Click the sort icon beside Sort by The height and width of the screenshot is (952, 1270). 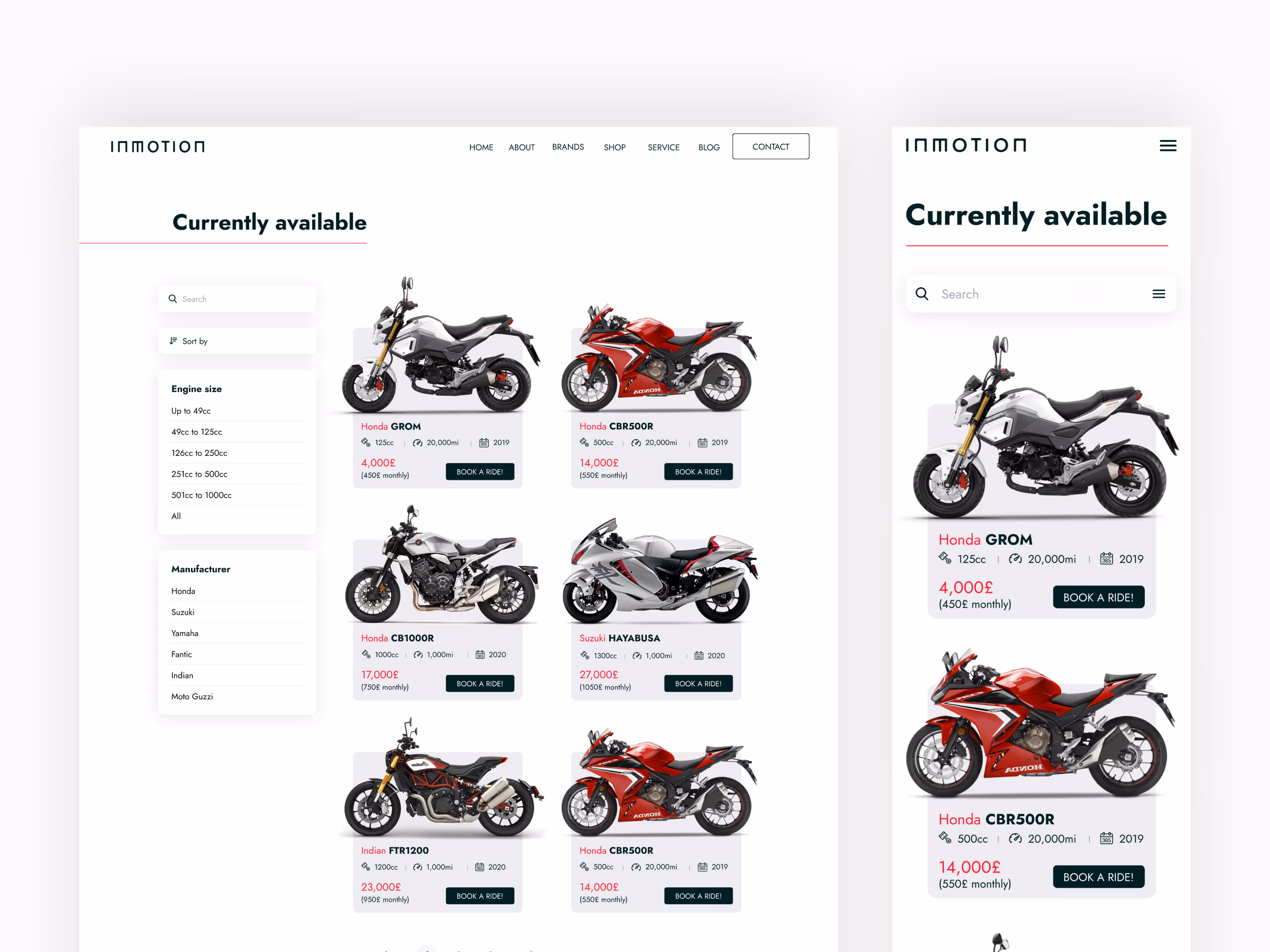click(173, 341)
